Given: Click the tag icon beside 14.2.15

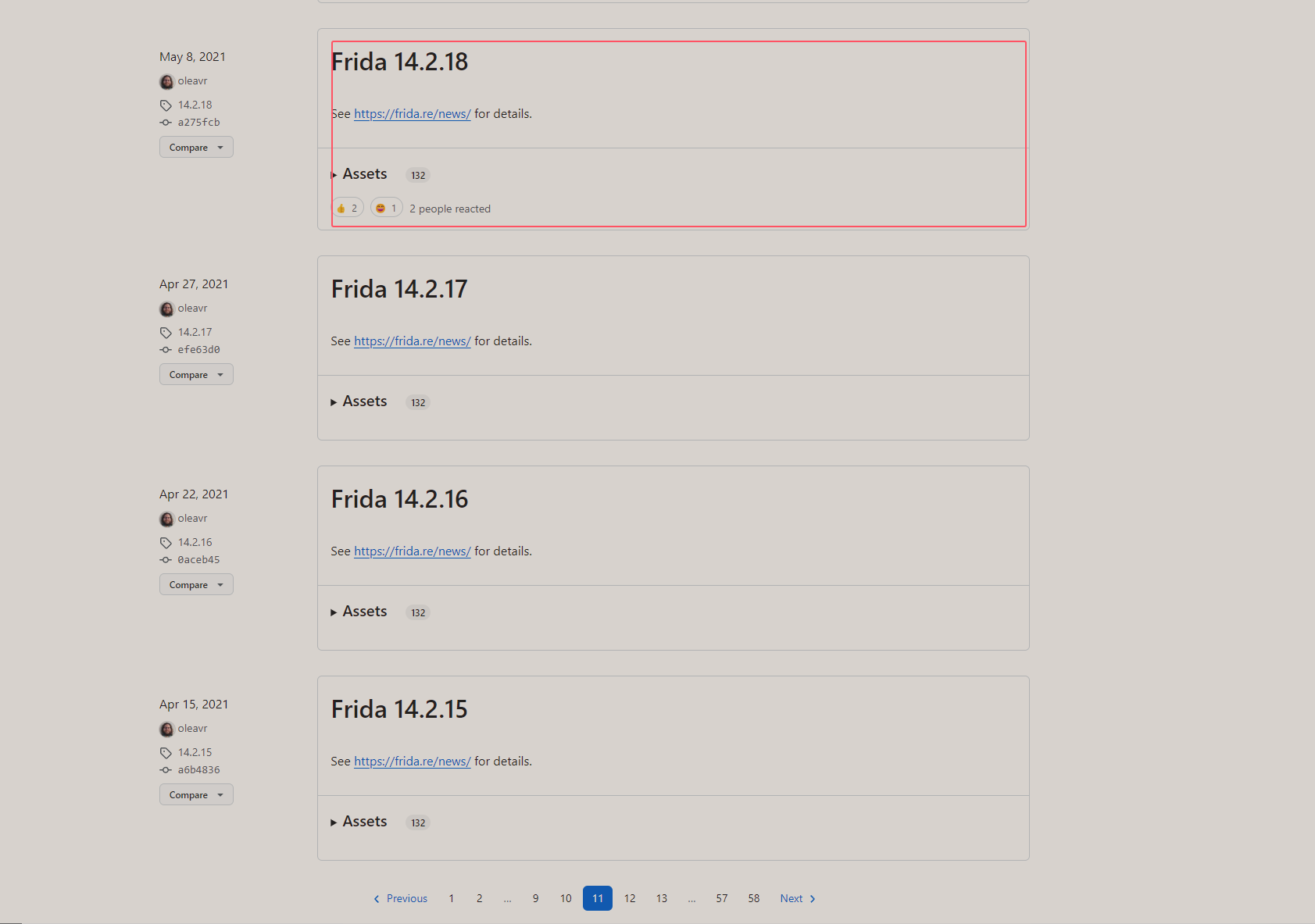Looking at the screenshot, I should tap(166, 753).
